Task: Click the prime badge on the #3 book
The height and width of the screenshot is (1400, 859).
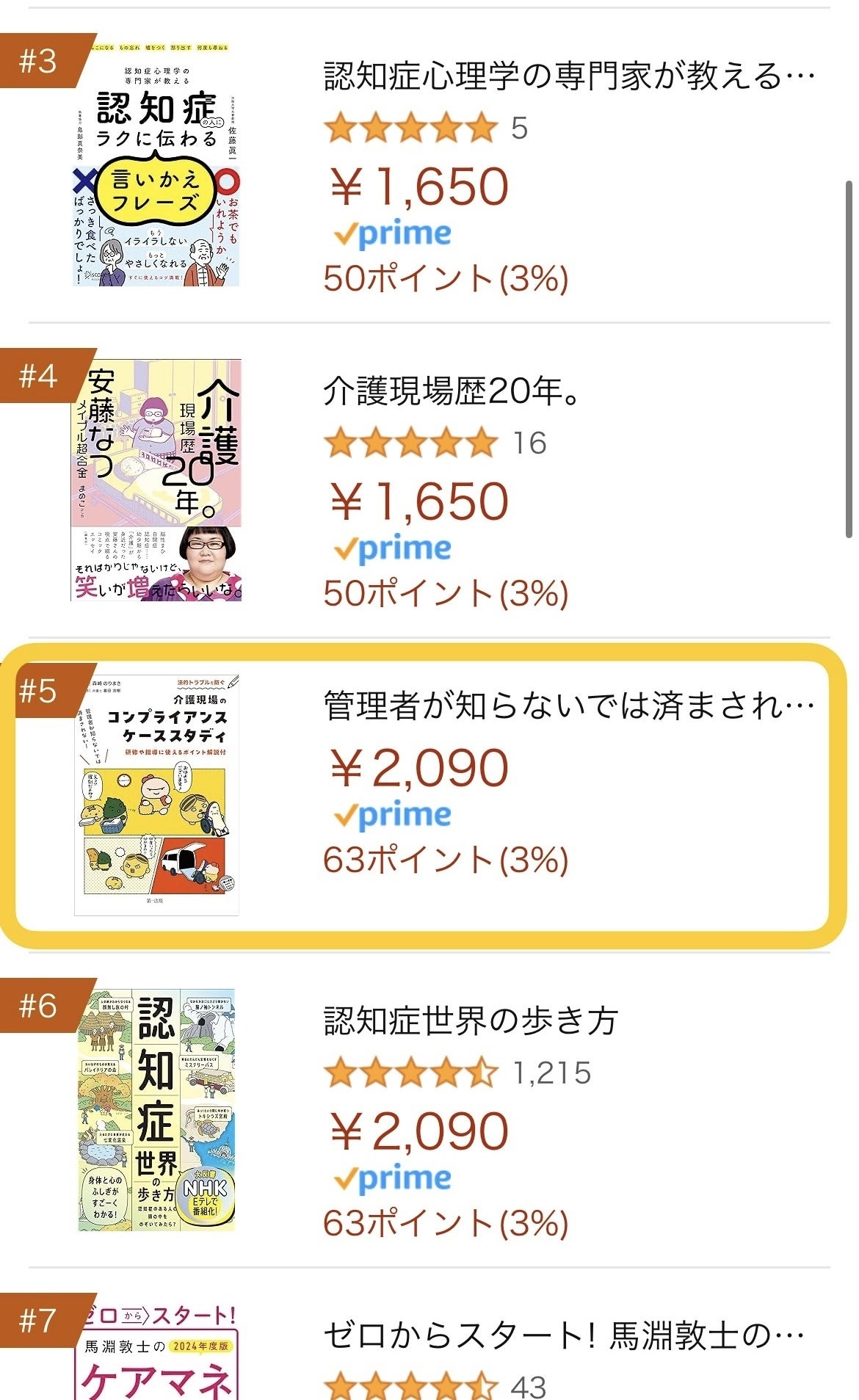Action: [x=392, y=235]
